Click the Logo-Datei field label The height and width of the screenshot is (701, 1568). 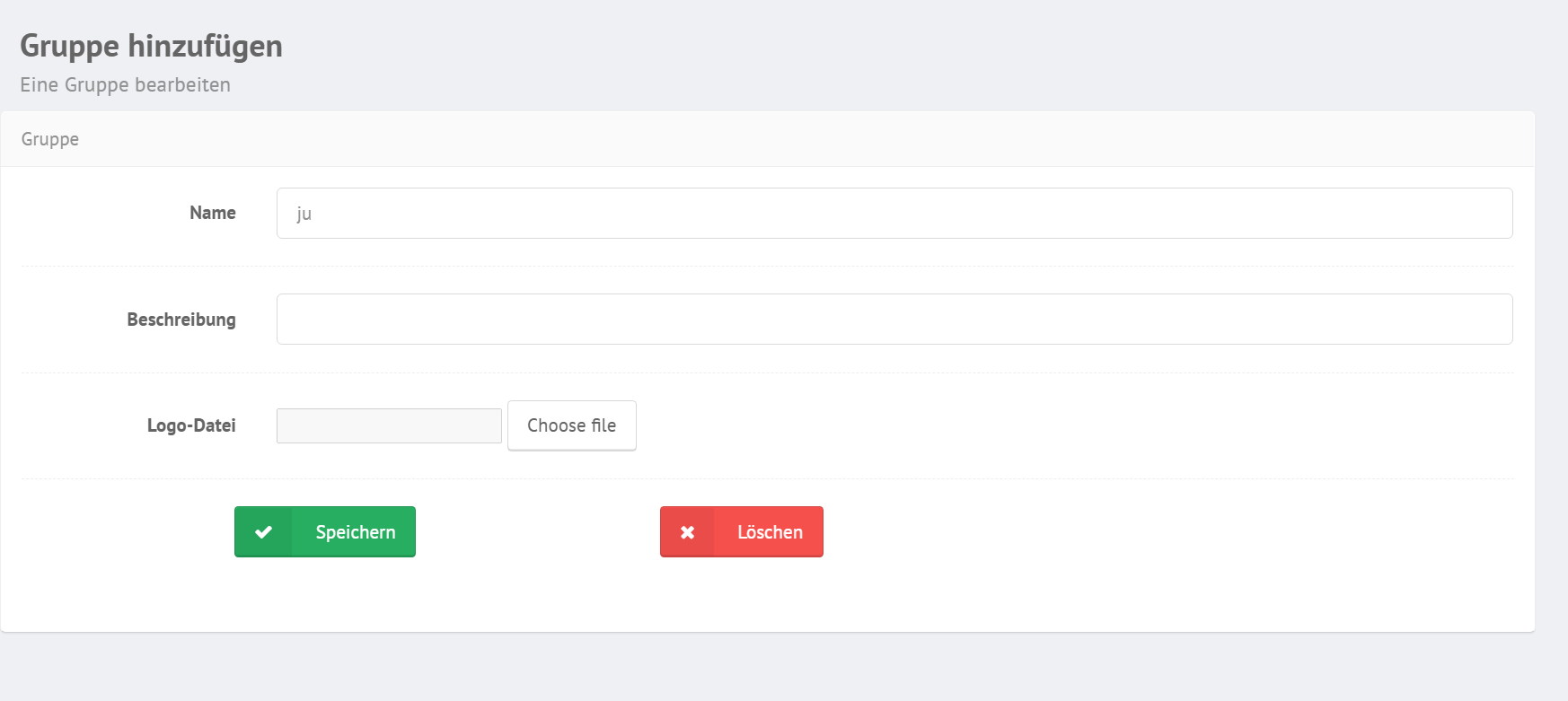(x=191, y=425)
